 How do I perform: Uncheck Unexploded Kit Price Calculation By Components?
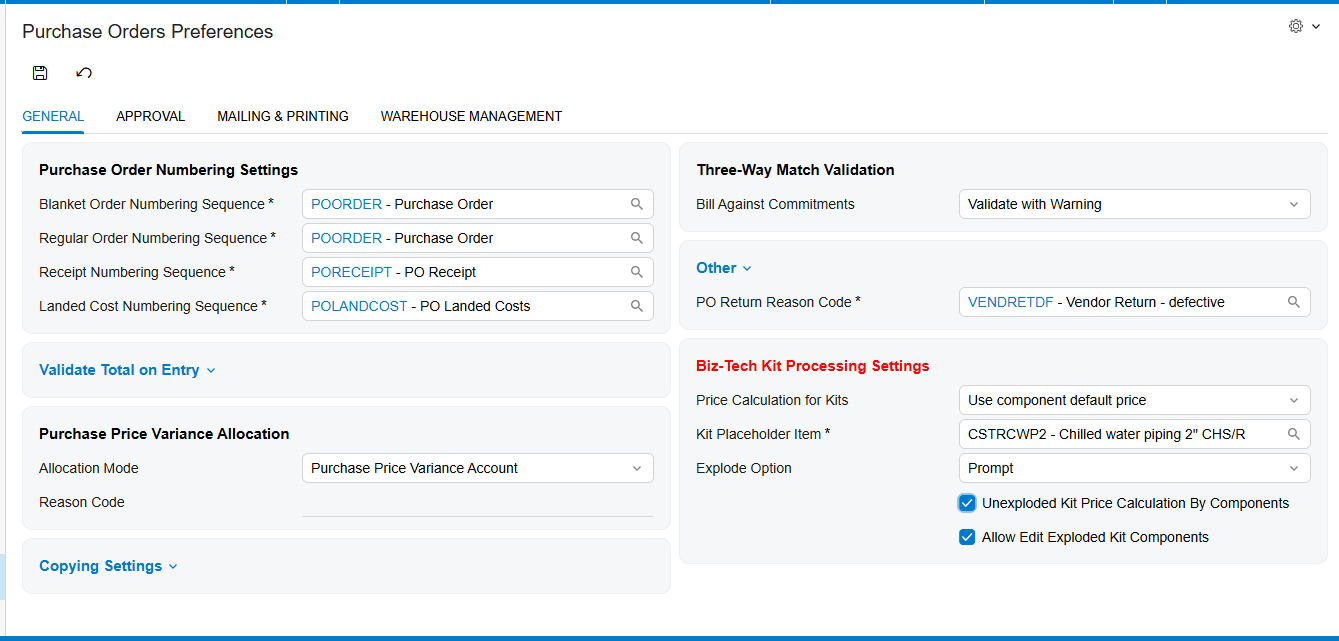[x=967, y=503]
